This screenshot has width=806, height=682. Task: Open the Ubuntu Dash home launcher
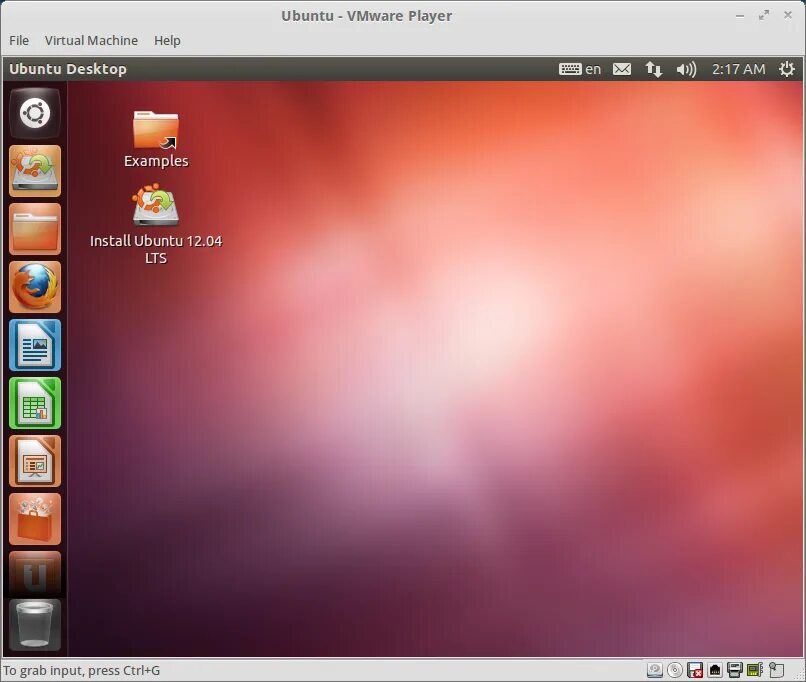tap(35, 113)
